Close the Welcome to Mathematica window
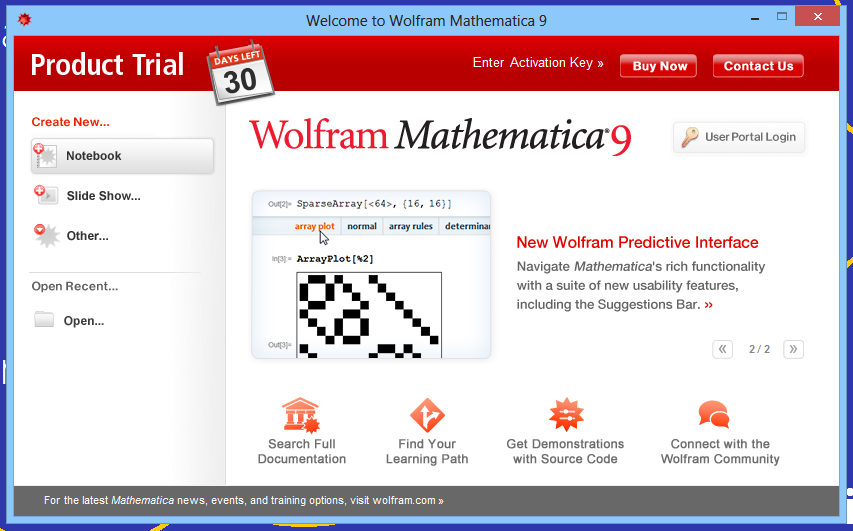 pyautogui.click(x=817, y=17)
